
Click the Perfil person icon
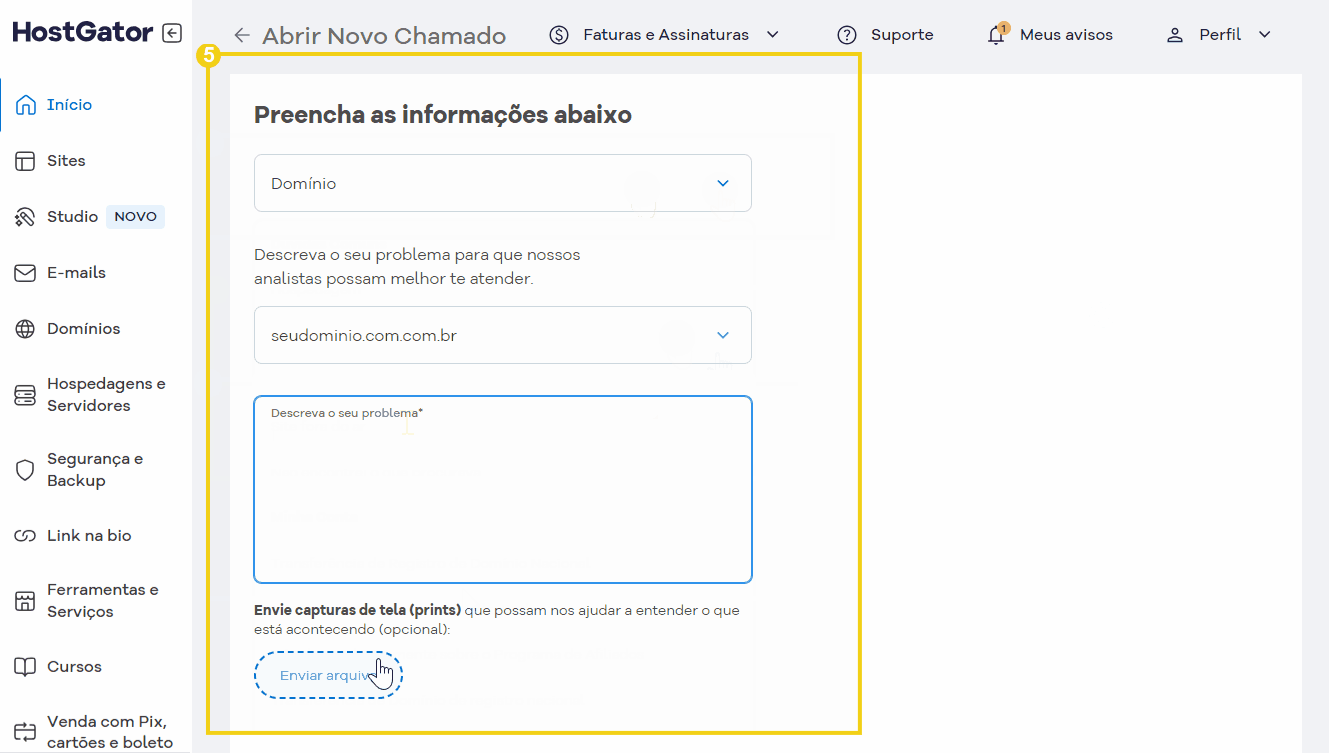tap(1175, 35)
